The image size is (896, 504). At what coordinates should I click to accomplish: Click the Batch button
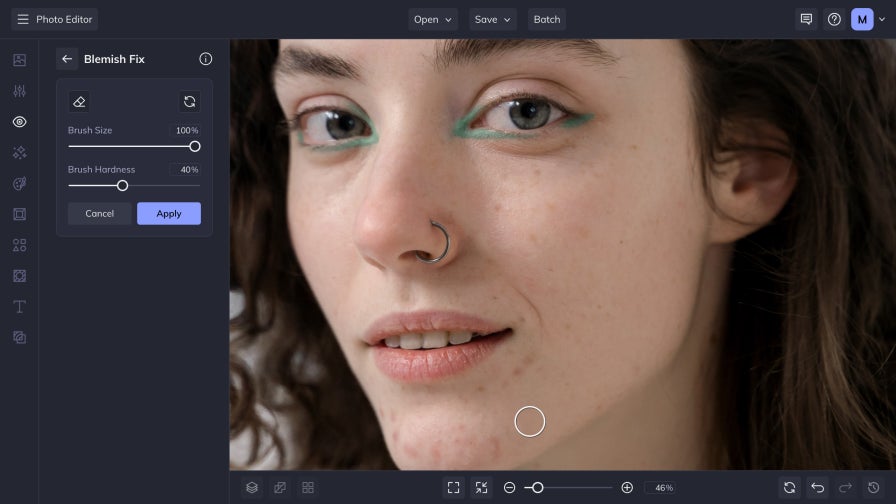coord(547,19)
